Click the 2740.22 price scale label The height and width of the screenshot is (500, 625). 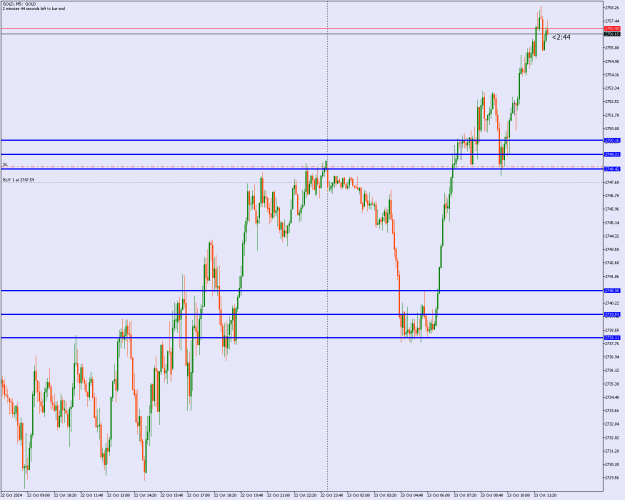pyautogui.click(x=612, y=303)
